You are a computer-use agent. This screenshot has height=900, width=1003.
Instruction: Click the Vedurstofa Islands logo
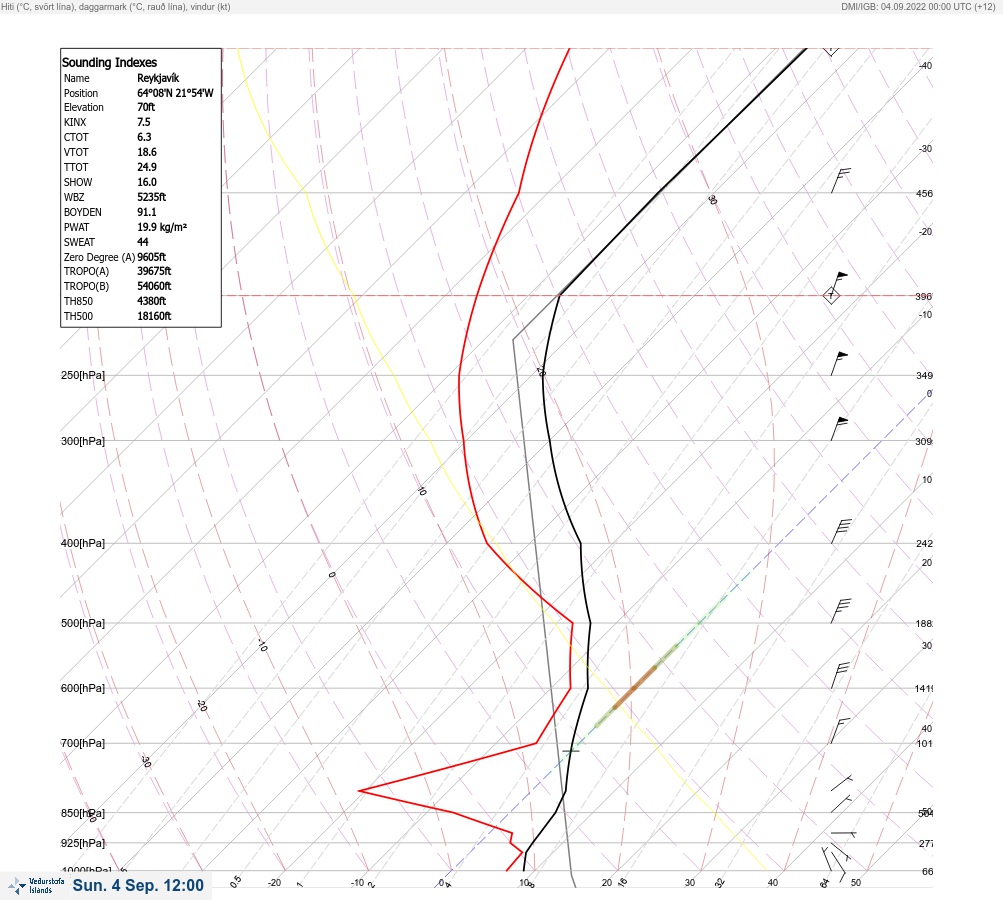tap(36, 886)
